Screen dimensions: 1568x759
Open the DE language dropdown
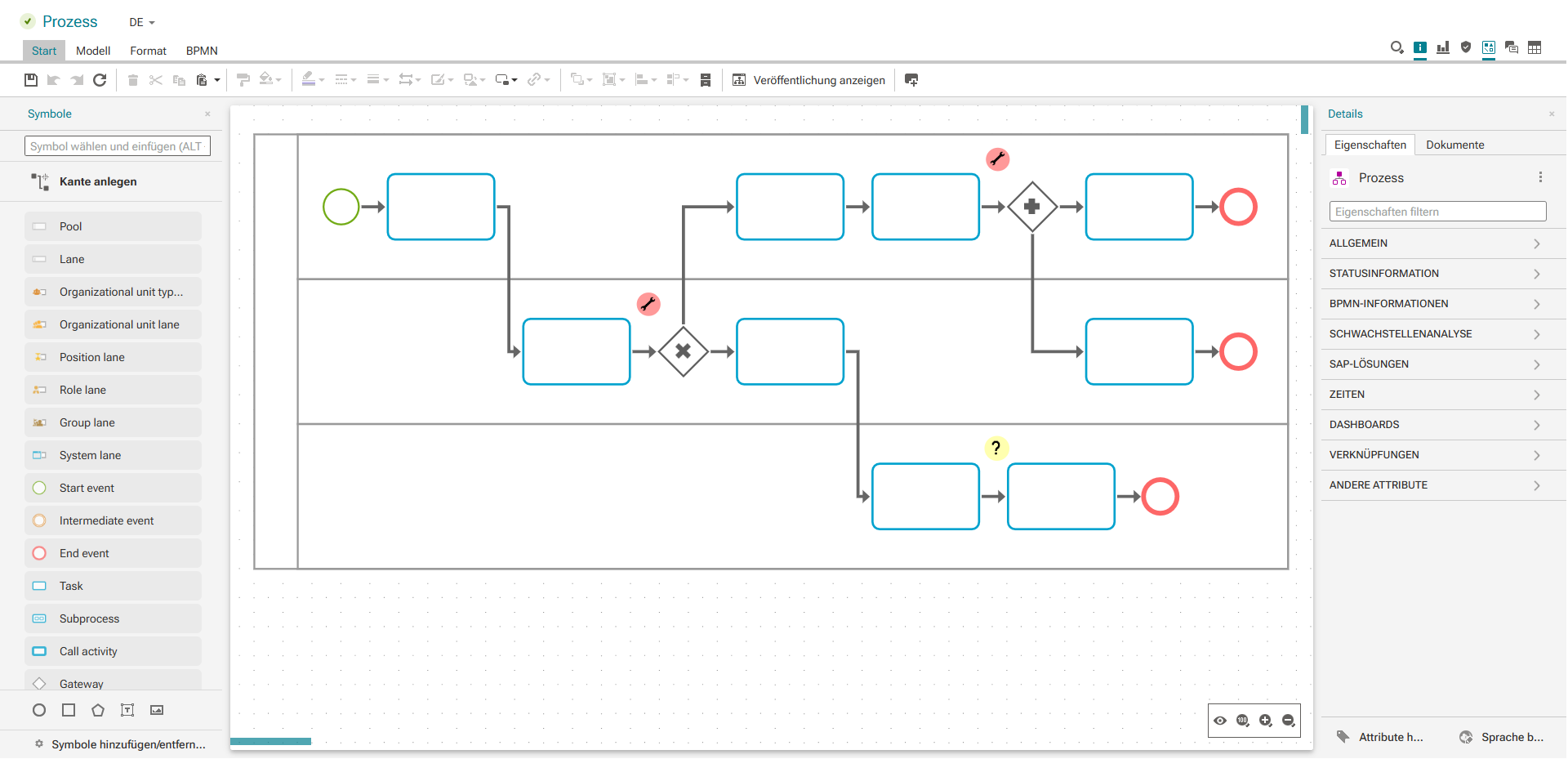(141, 23)
